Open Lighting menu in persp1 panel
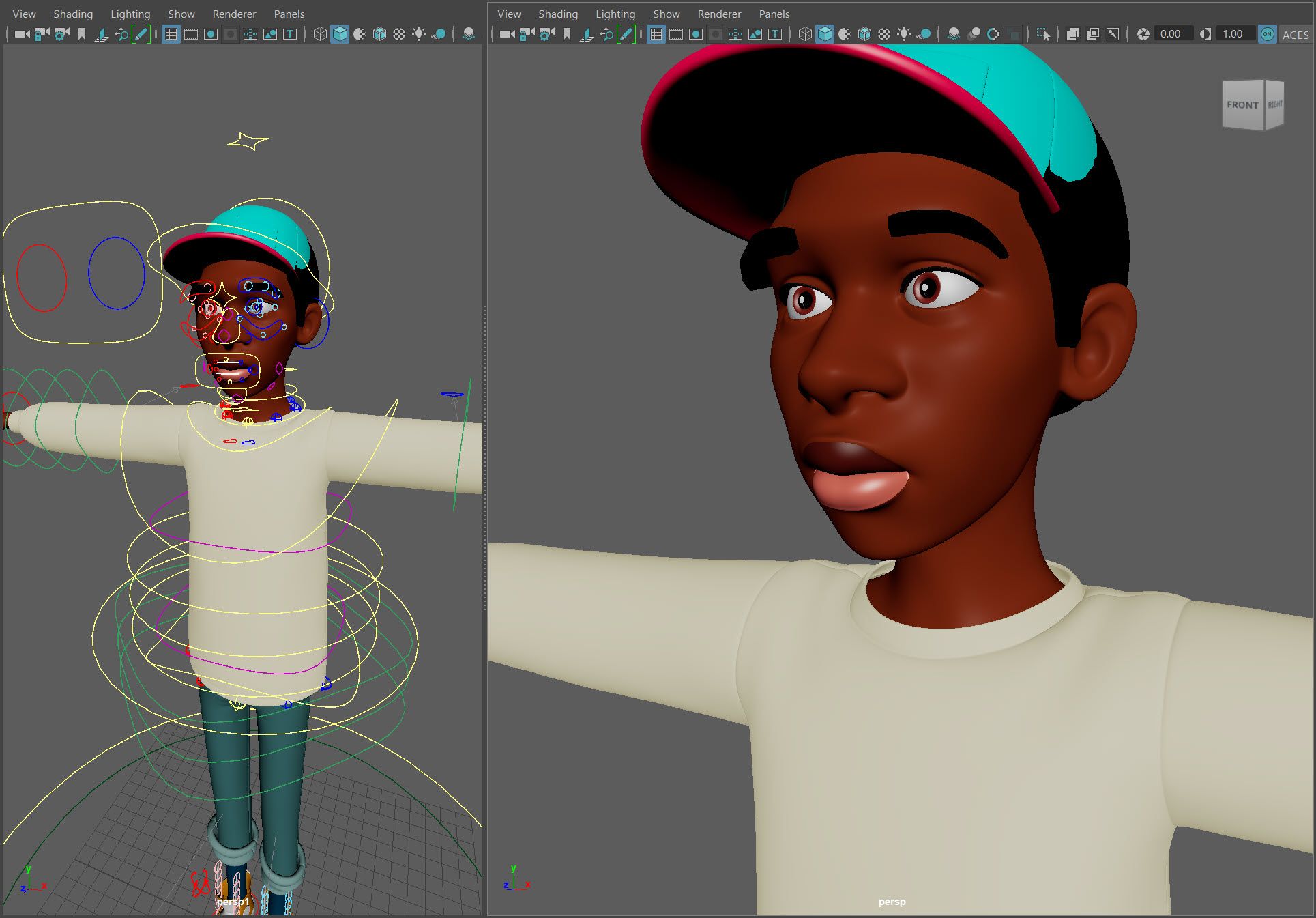 [130, 14]
